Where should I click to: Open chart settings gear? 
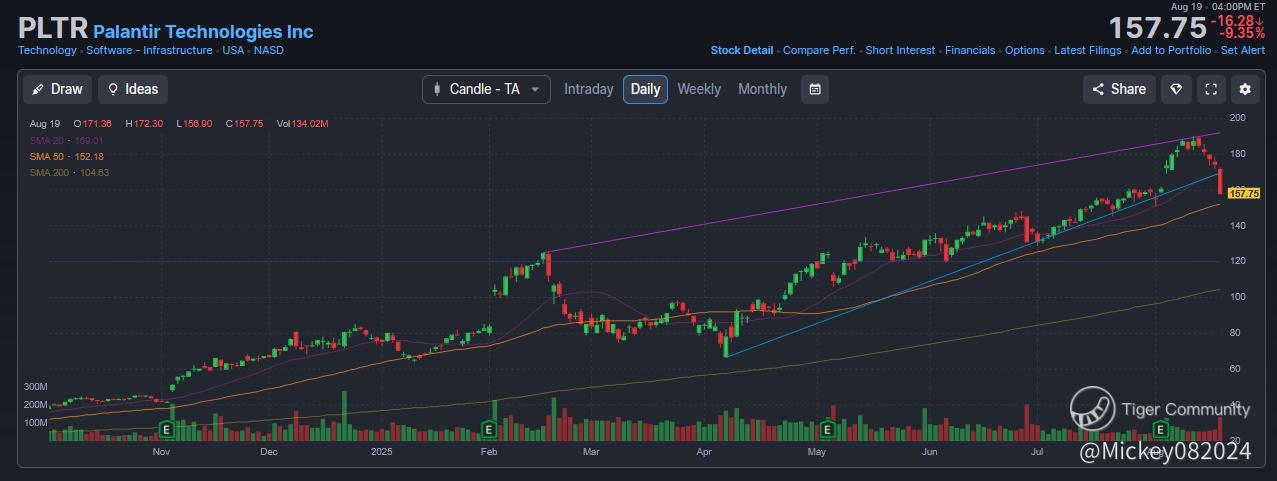pos(1245,89)
